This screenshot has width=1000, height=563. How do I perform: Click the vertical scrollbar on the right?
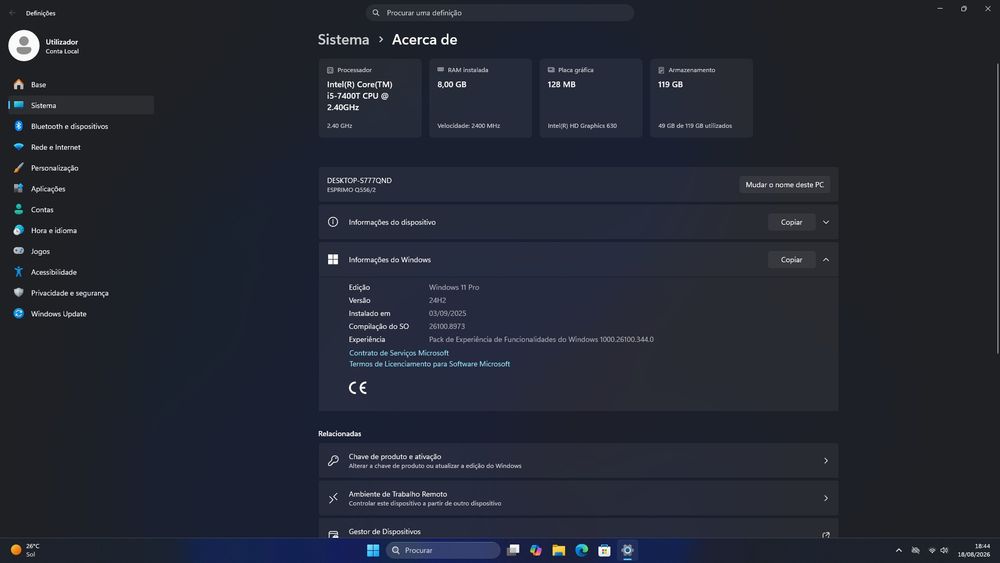point(997,207)
